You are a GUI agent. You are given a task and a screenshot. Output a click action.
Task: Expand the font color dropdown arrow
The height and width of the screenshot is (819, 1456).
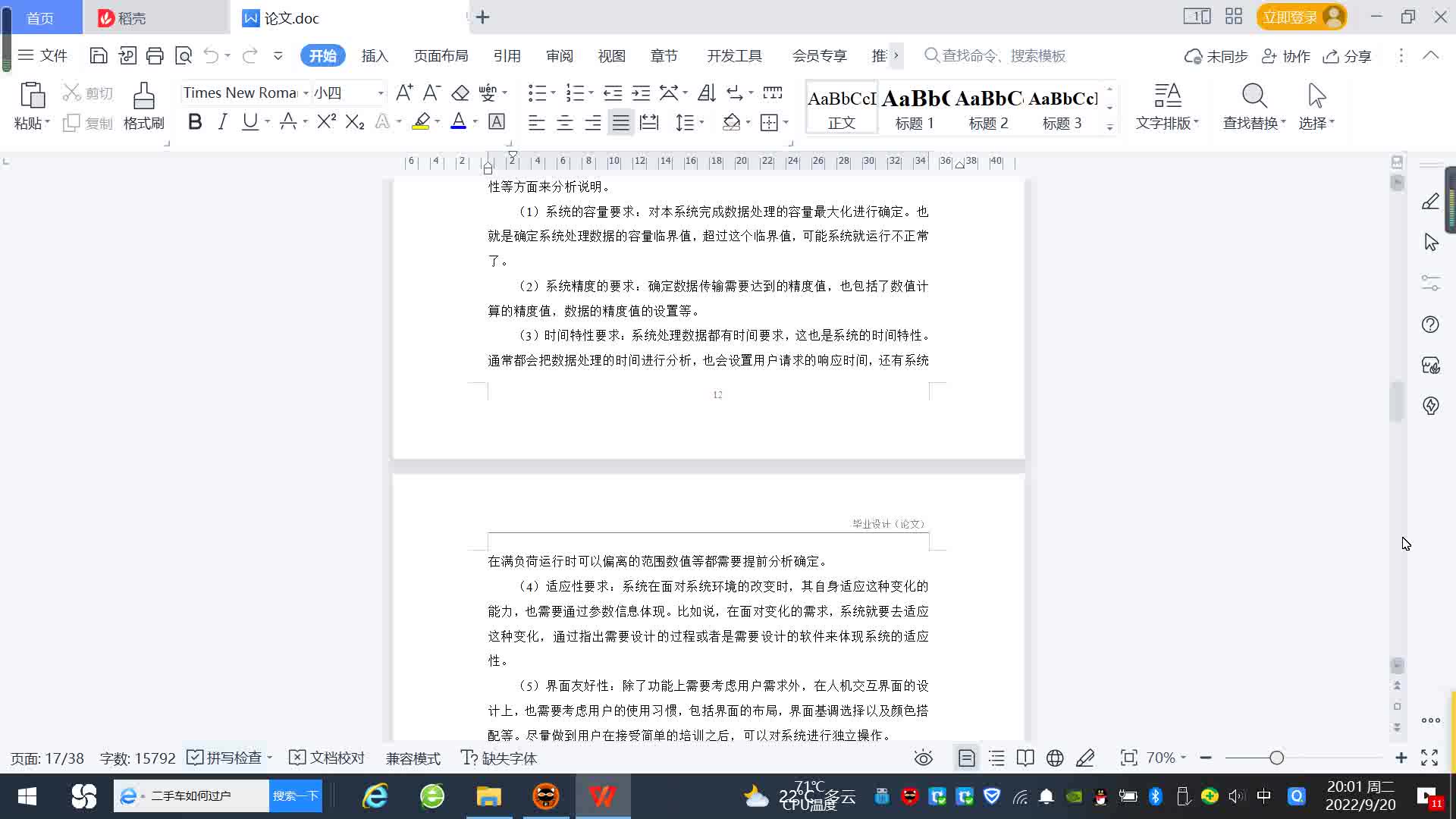coord(475,121)
